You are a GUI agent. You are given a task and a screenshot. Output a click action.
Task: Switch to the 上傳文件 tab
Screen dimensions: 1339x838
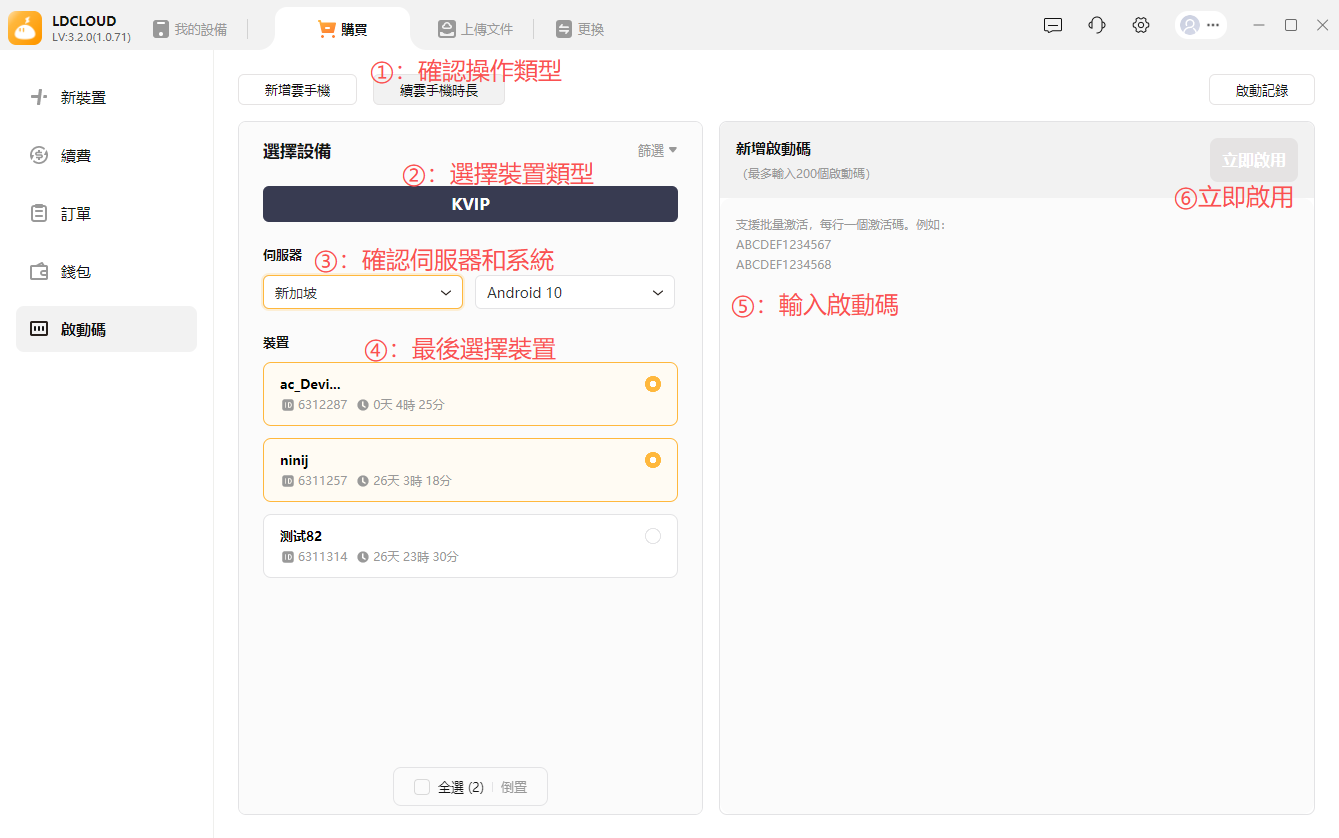(x=475, y=29)
